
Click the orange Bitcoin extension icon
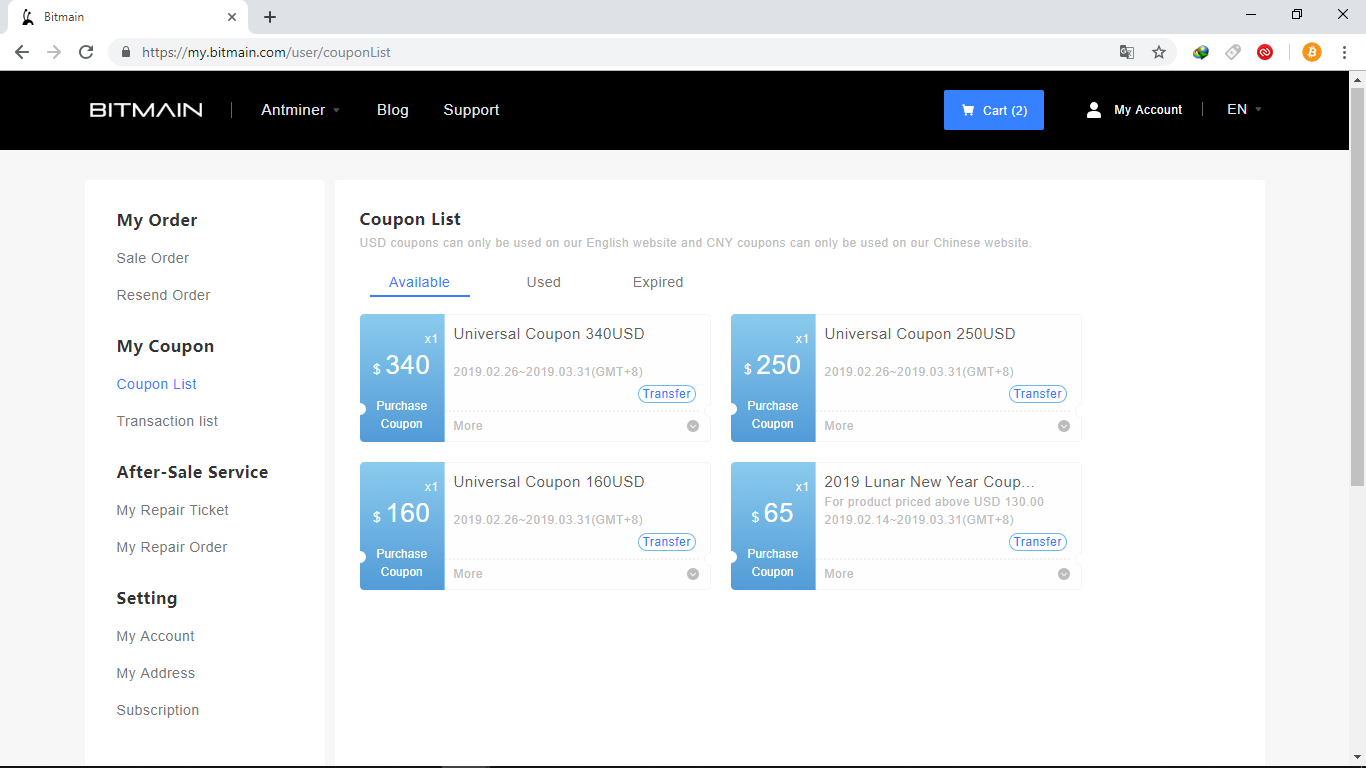tap(1312, 52)
